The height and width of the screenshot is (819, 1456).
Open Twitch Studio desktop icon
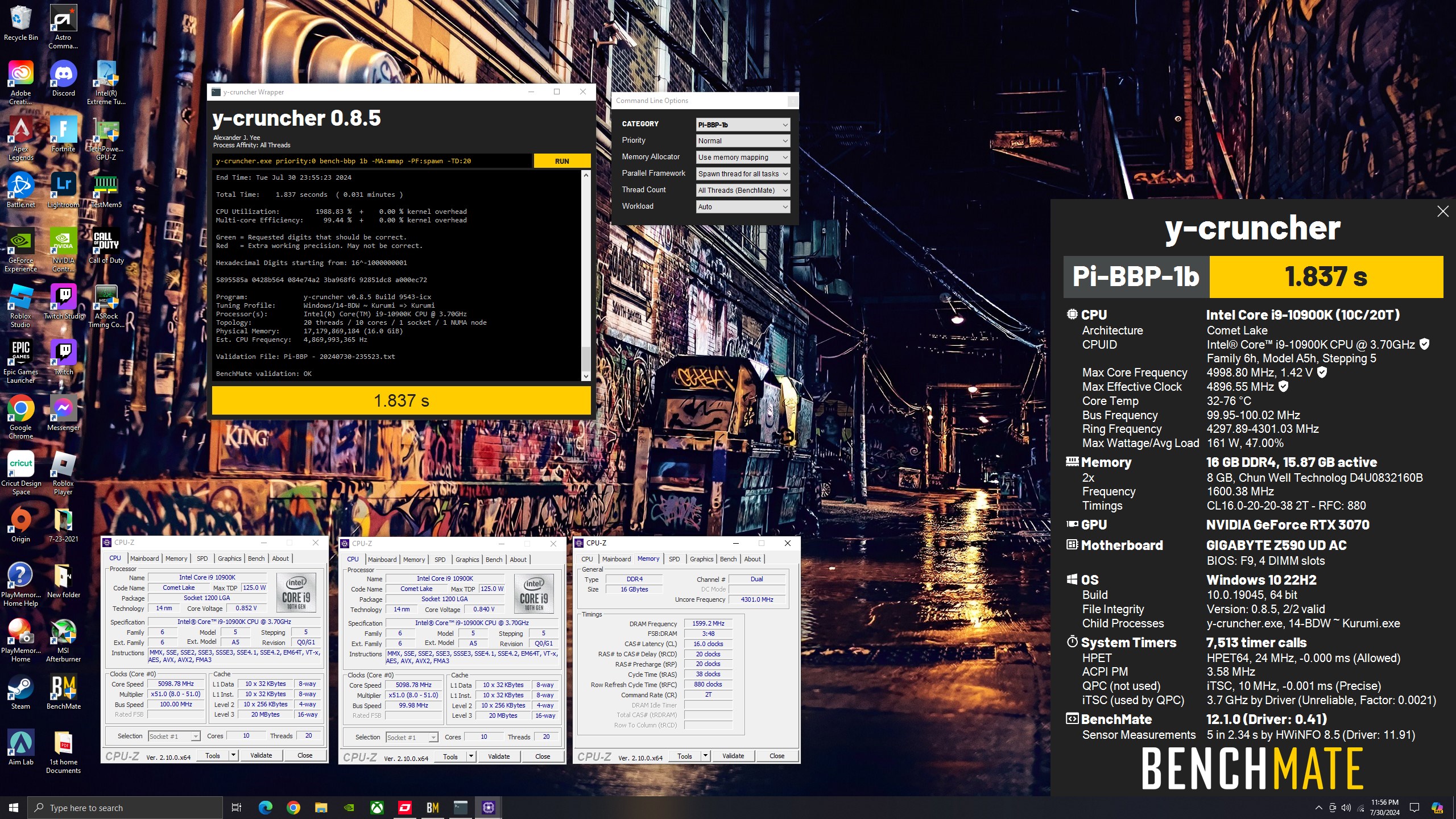(63, 301)
